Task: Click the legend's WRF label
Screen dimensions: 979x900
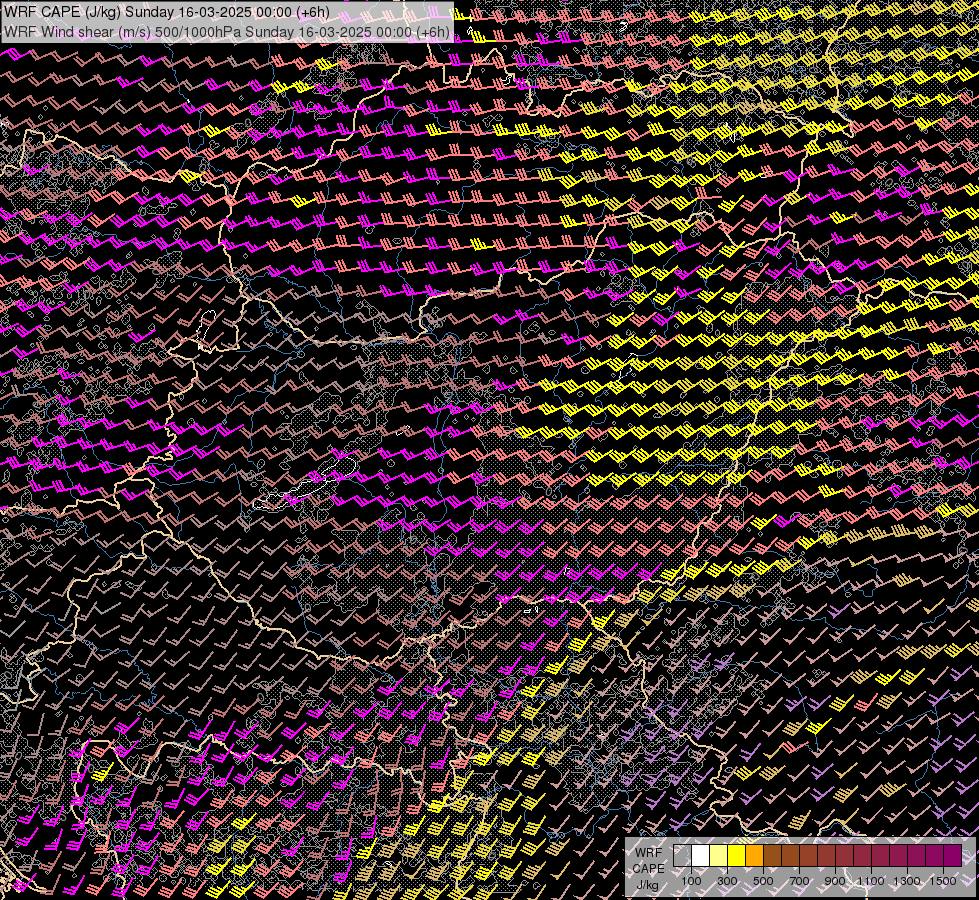Action: coord(648,853)
